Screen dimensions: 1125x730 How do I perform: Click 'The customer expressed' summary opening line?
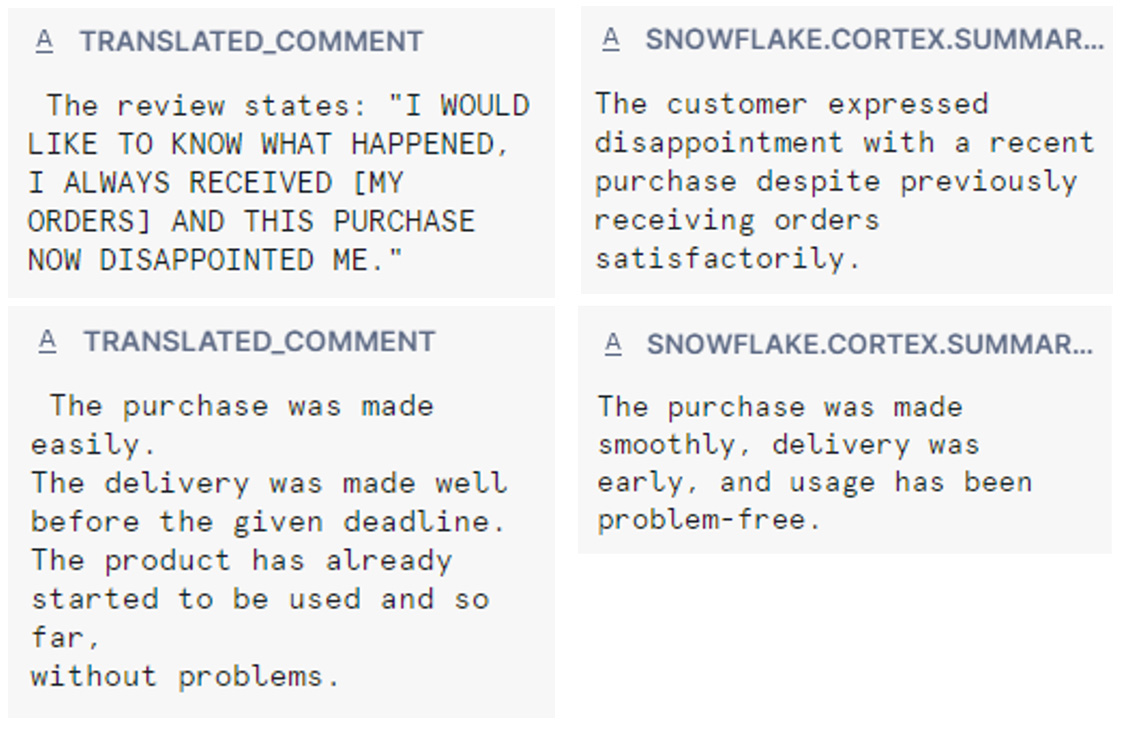click(x=792, y=105)
